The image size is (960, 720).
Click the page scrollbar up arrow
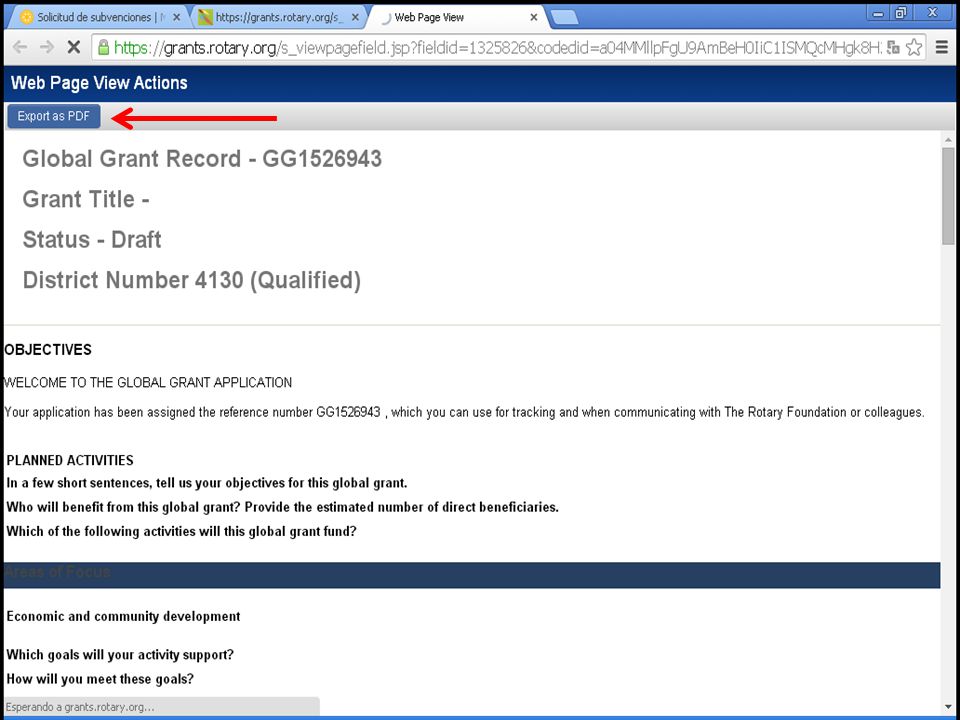pos(948,140)
